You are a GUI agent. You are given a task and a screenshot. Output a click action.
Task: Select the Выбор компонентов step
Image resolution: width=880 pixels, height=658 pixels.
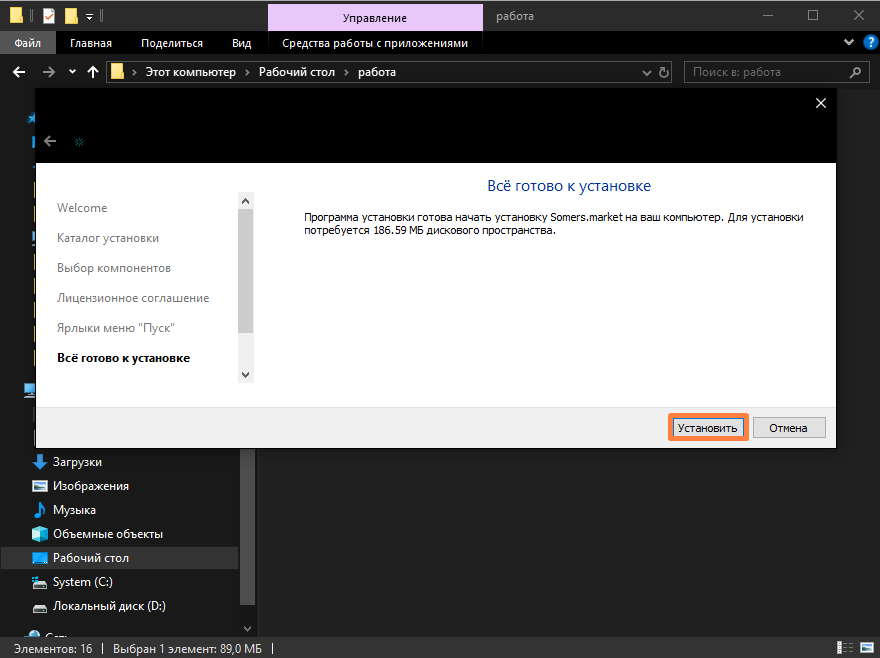114,268
